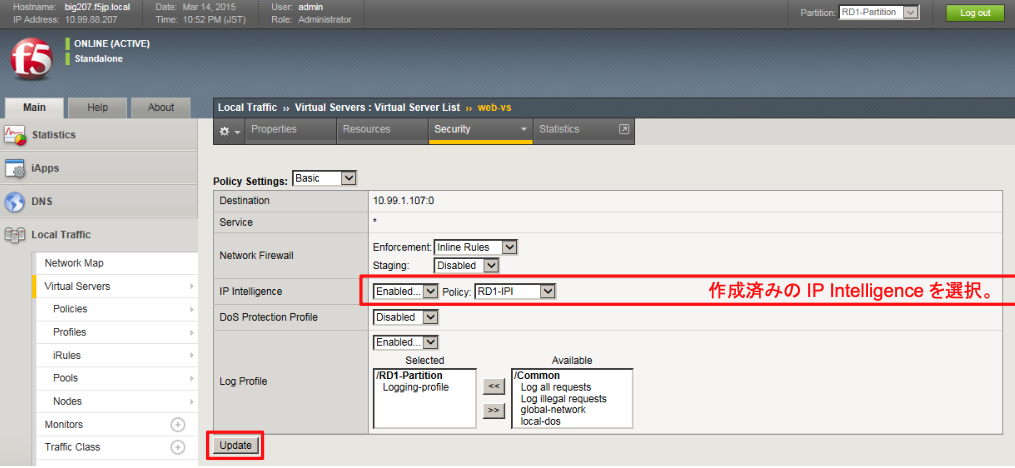Screen dimensions: 1015x468
Task: Click the popout icon next to Statistics tab
Action: click(624, 129)
